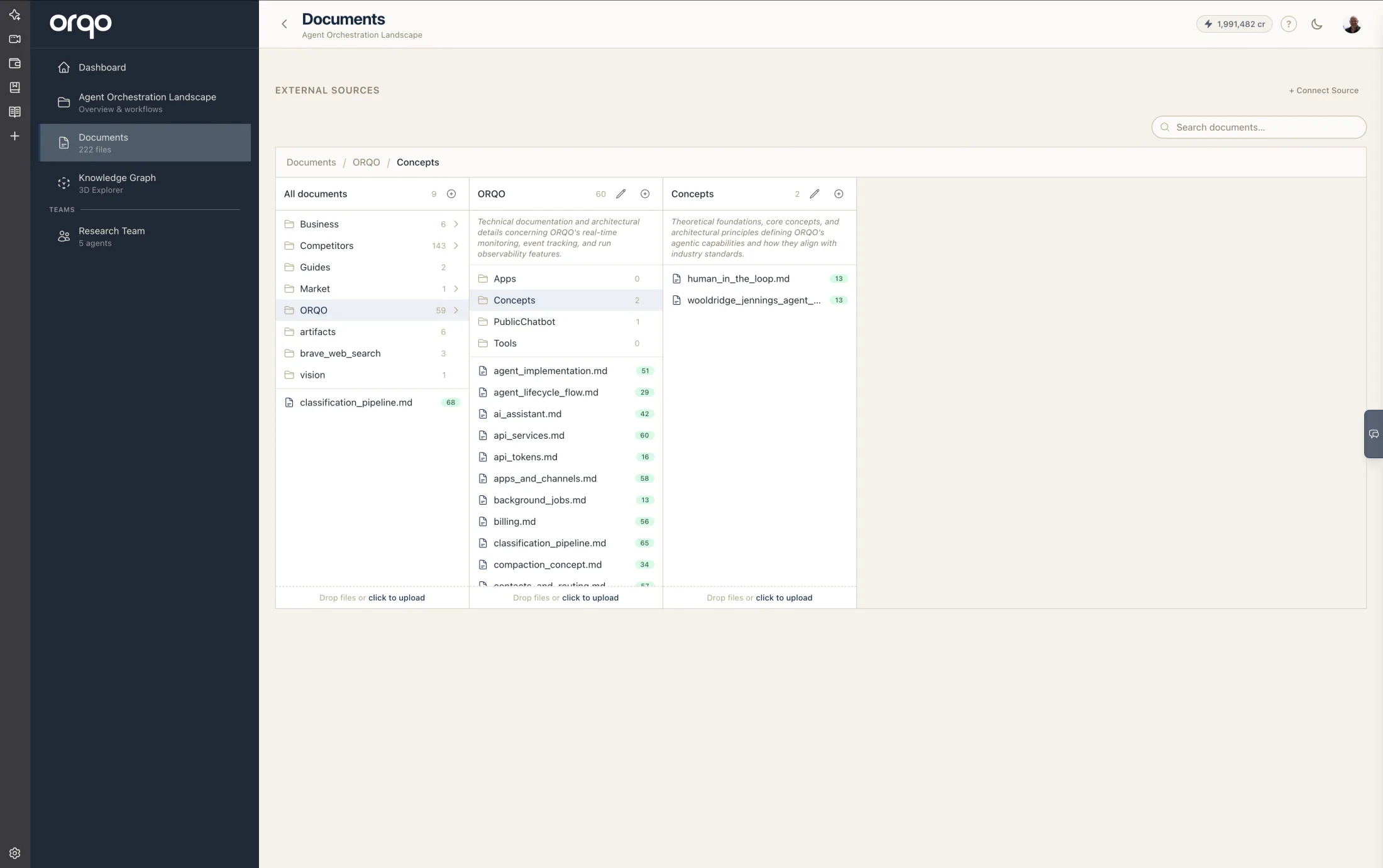The image size is (1383, 868).
Task: Click to upload in the Concepts column
Action: 784,598
